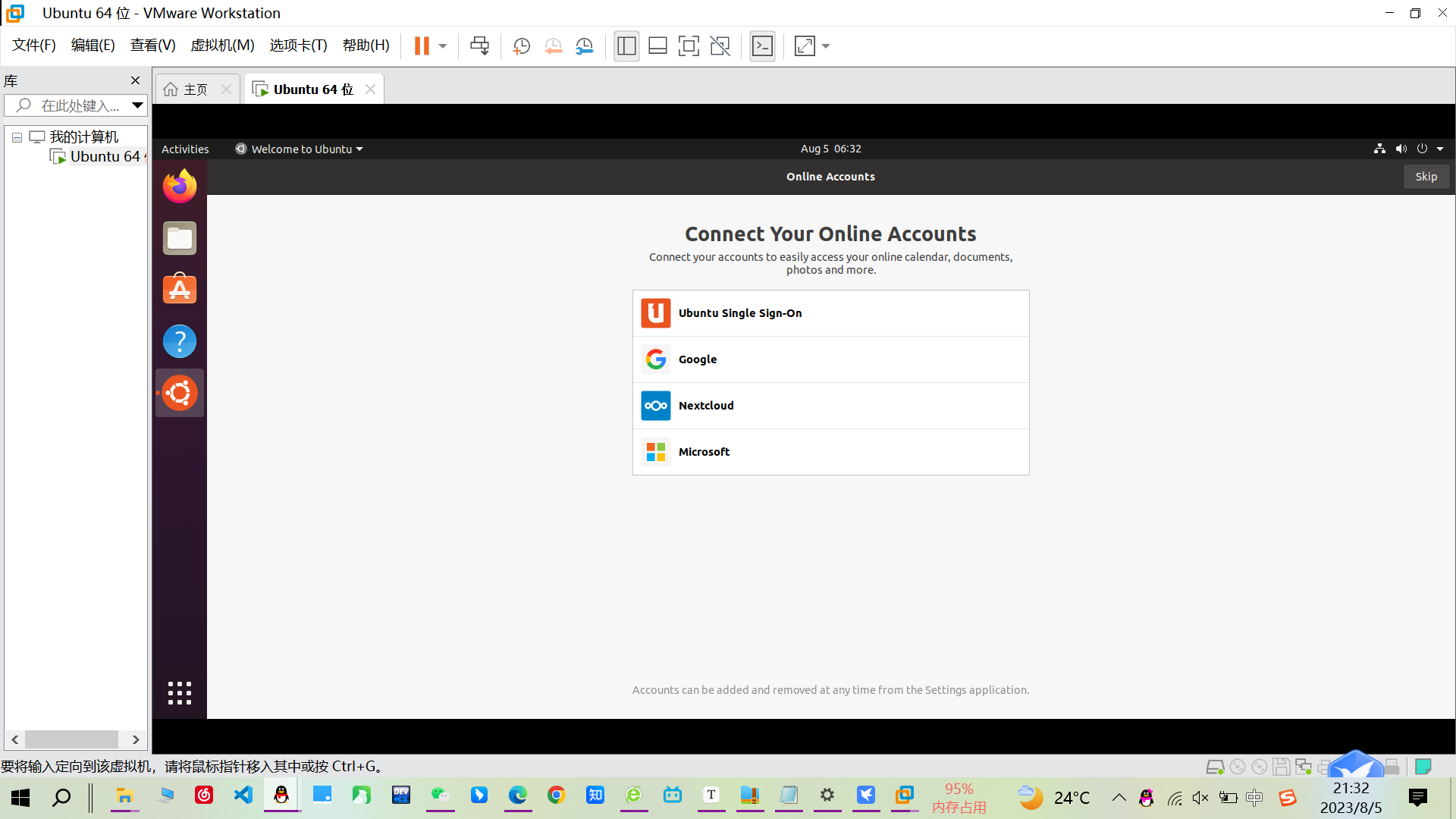Toggle the library sidebar view
Viewport: 1456px width, 819px height.
coord(626,46)
